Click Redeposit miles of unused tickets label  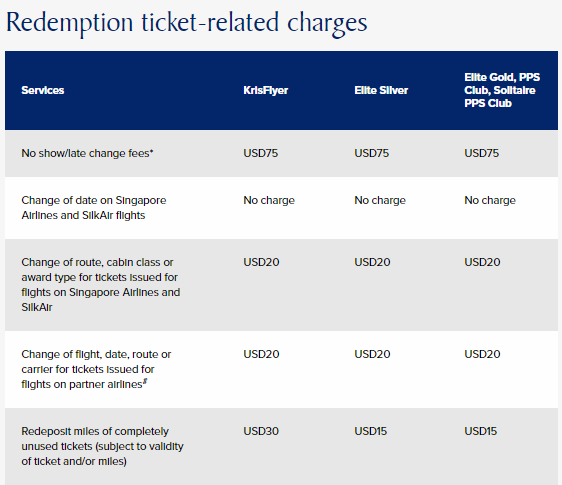click(102, 446)
